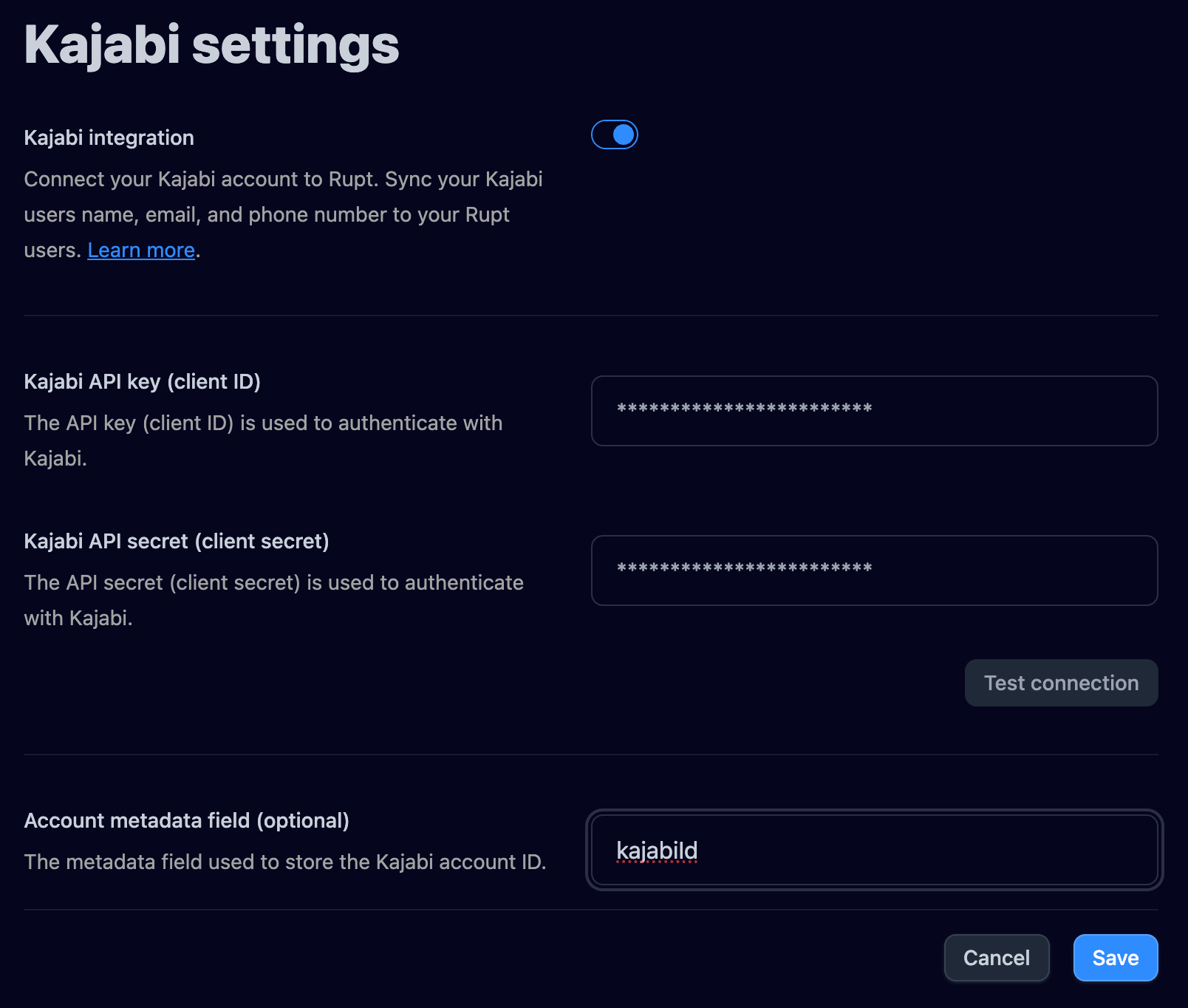Image resolution: width=1188 pixels, height=1008 pixels.
Task: Click the Kajabi API secret (client secret) label
Action: 177,541
